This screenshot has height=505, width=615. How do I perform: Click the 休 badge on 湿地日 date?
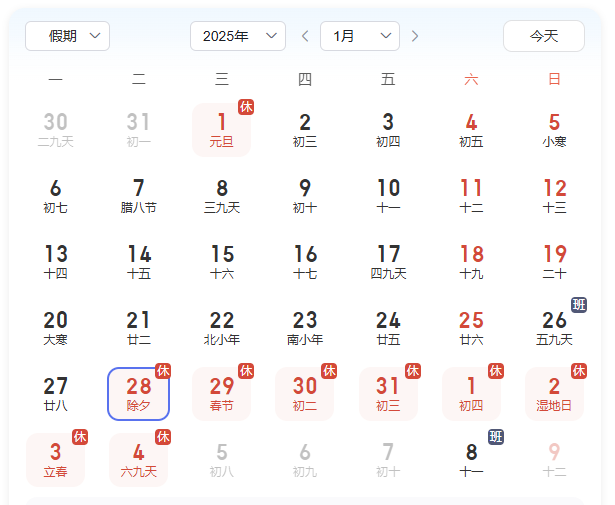(579, 371)
